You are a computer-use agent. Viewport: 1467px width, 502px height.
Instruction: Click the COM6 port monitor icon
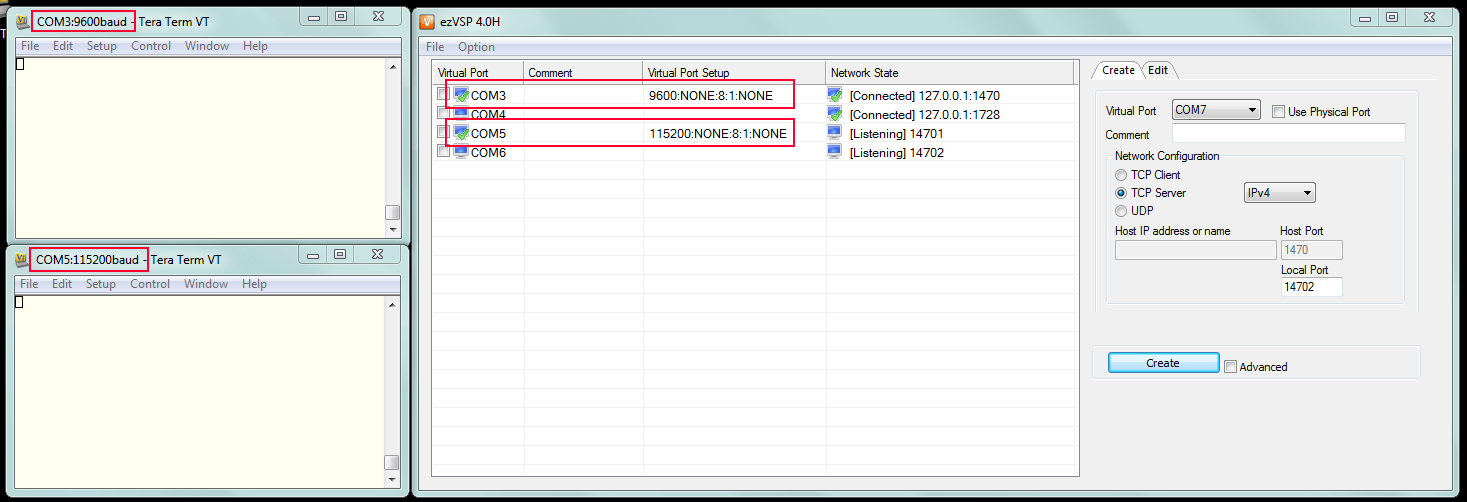pos(461,152)
